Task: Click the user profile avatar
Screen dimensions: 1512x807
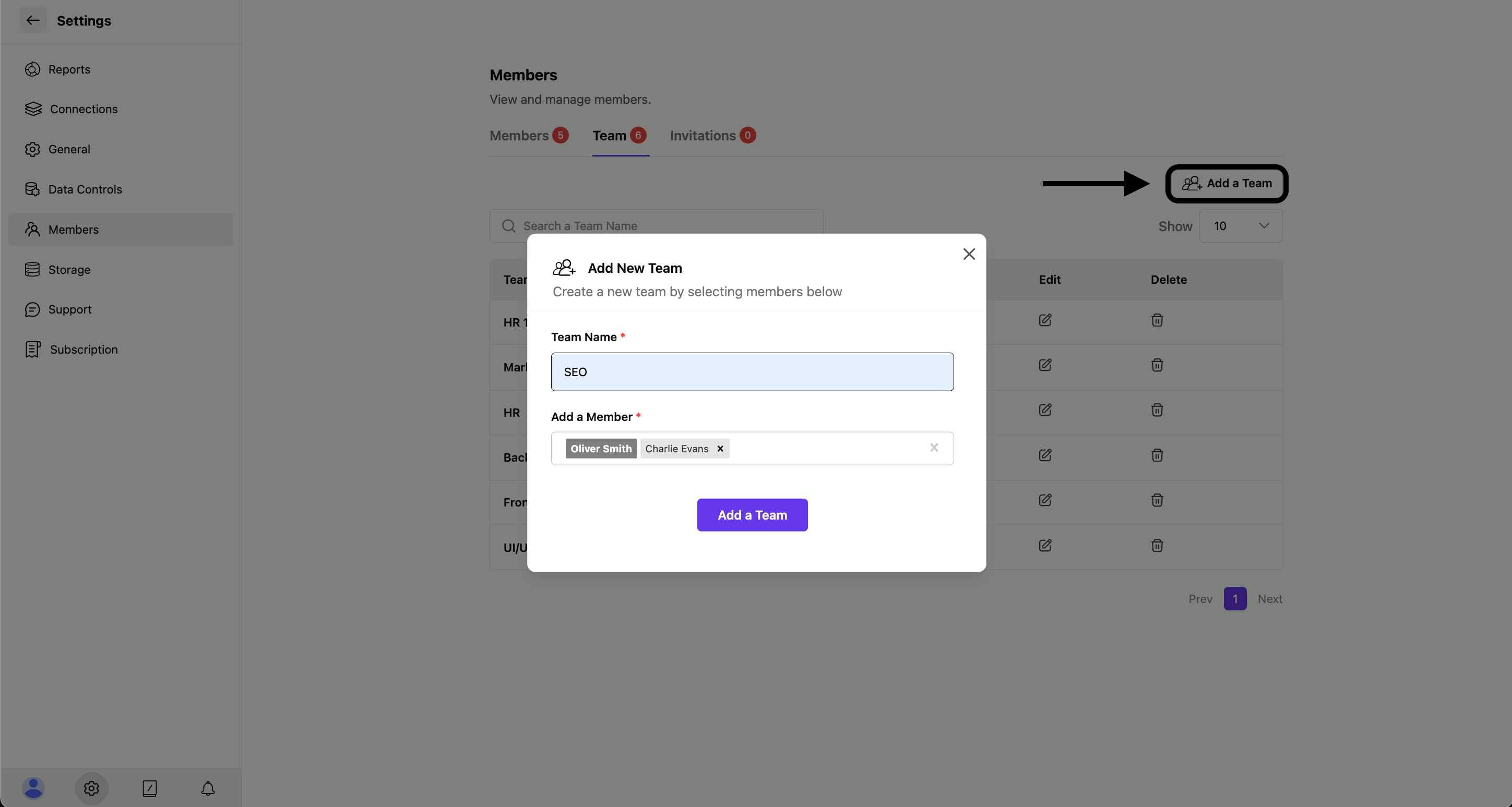Action: point(33,788)
